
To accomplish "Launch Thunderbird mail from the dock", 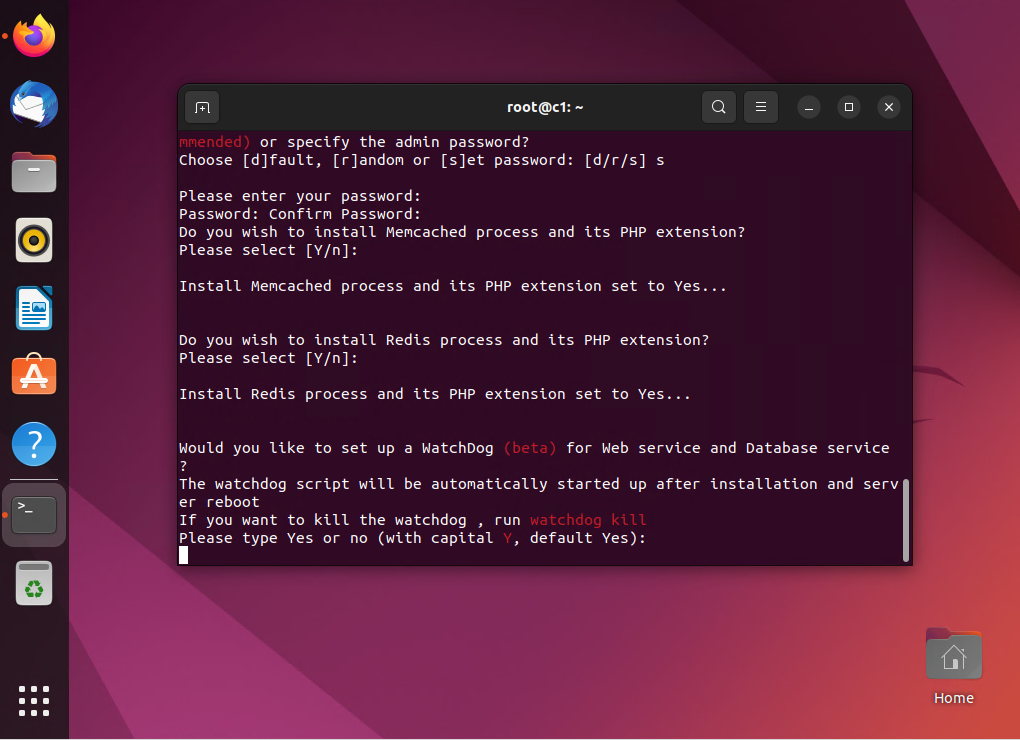I will tap(34, 105).
